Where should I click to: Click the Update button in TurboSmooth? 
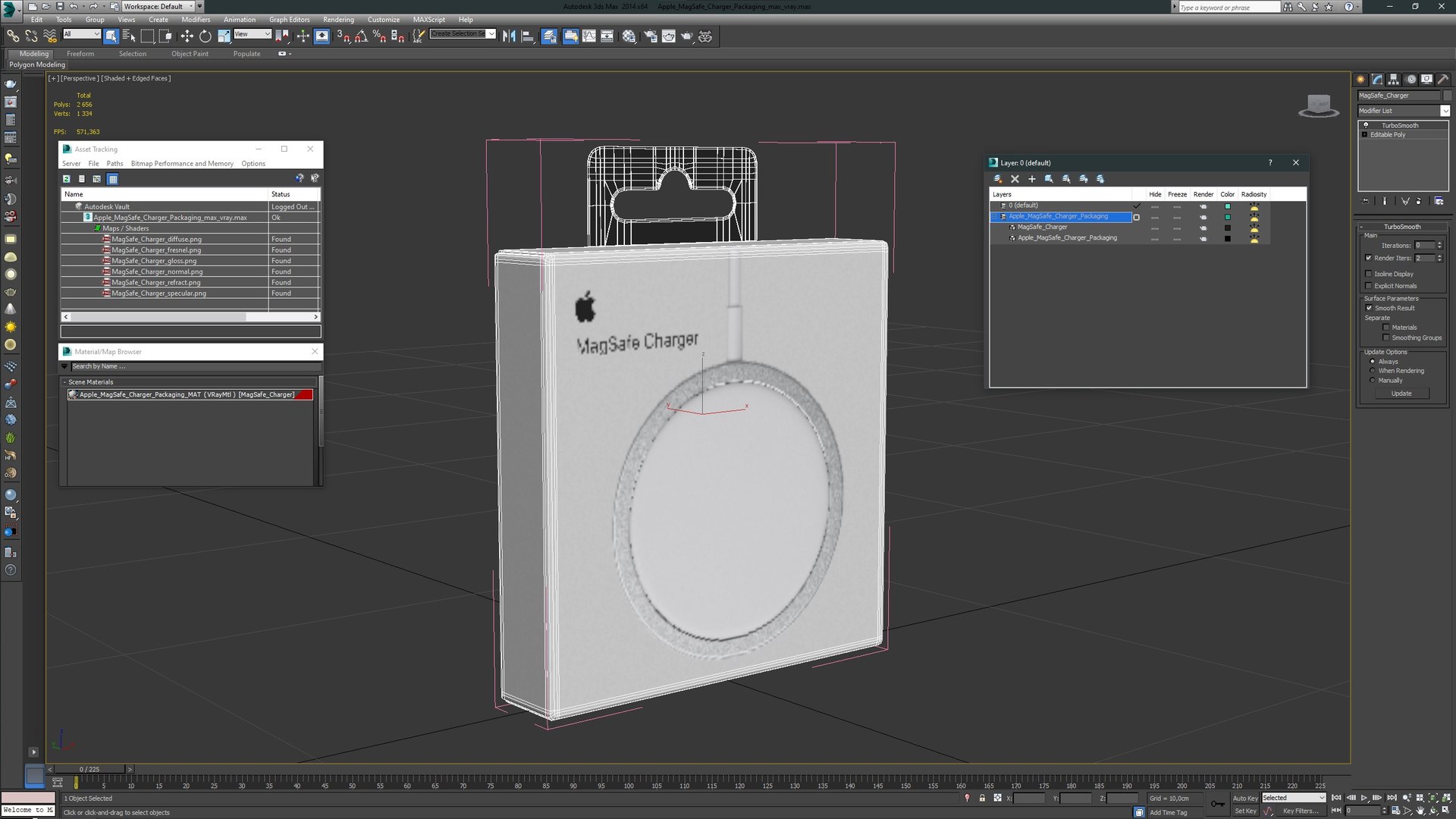[x=1401, y=394]
